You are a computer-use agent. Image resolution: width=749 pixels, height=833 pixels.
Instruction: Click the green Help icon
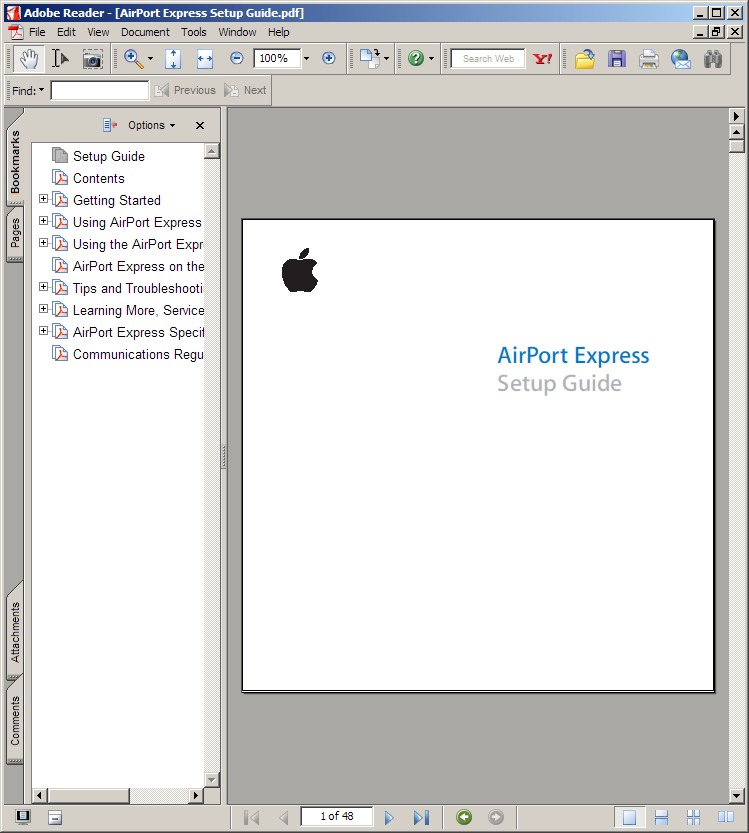[416, 58]
